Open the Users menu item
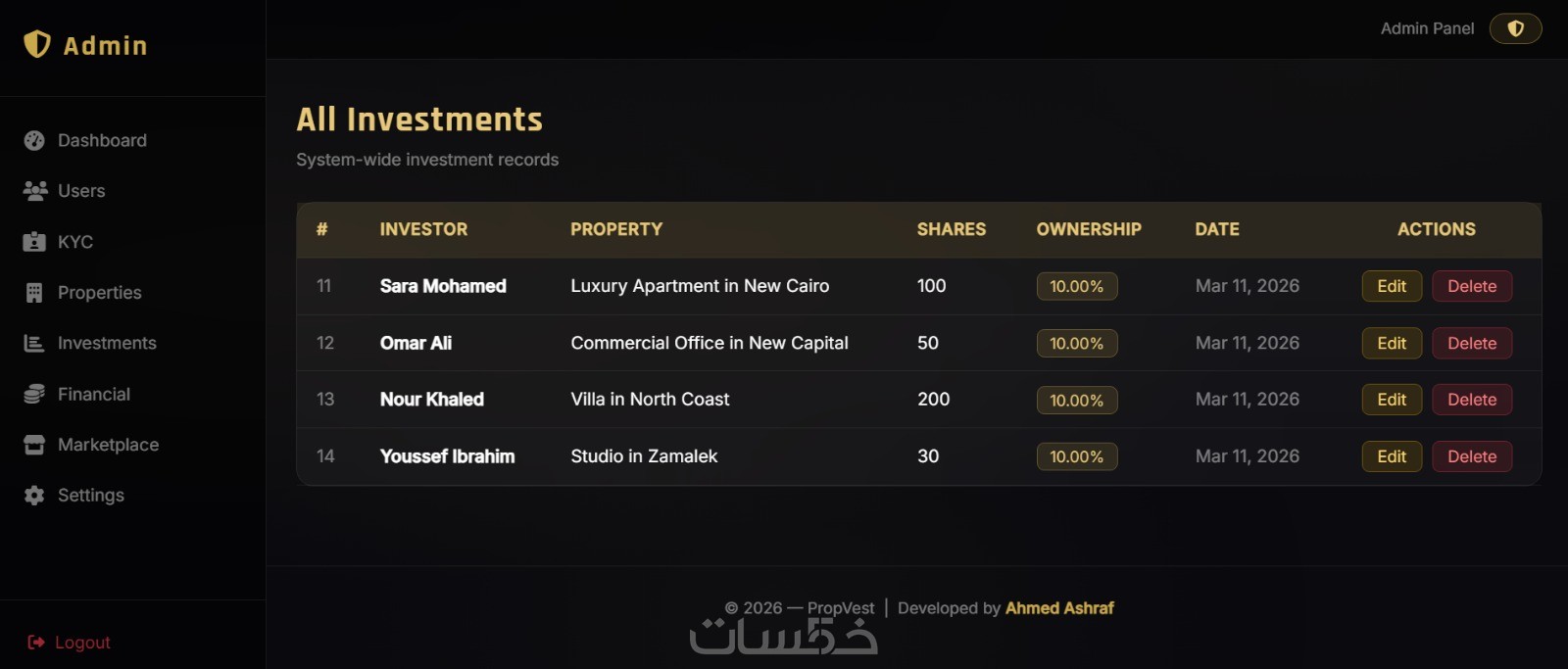Screen dimensions: 1568x669 (81, 191)
